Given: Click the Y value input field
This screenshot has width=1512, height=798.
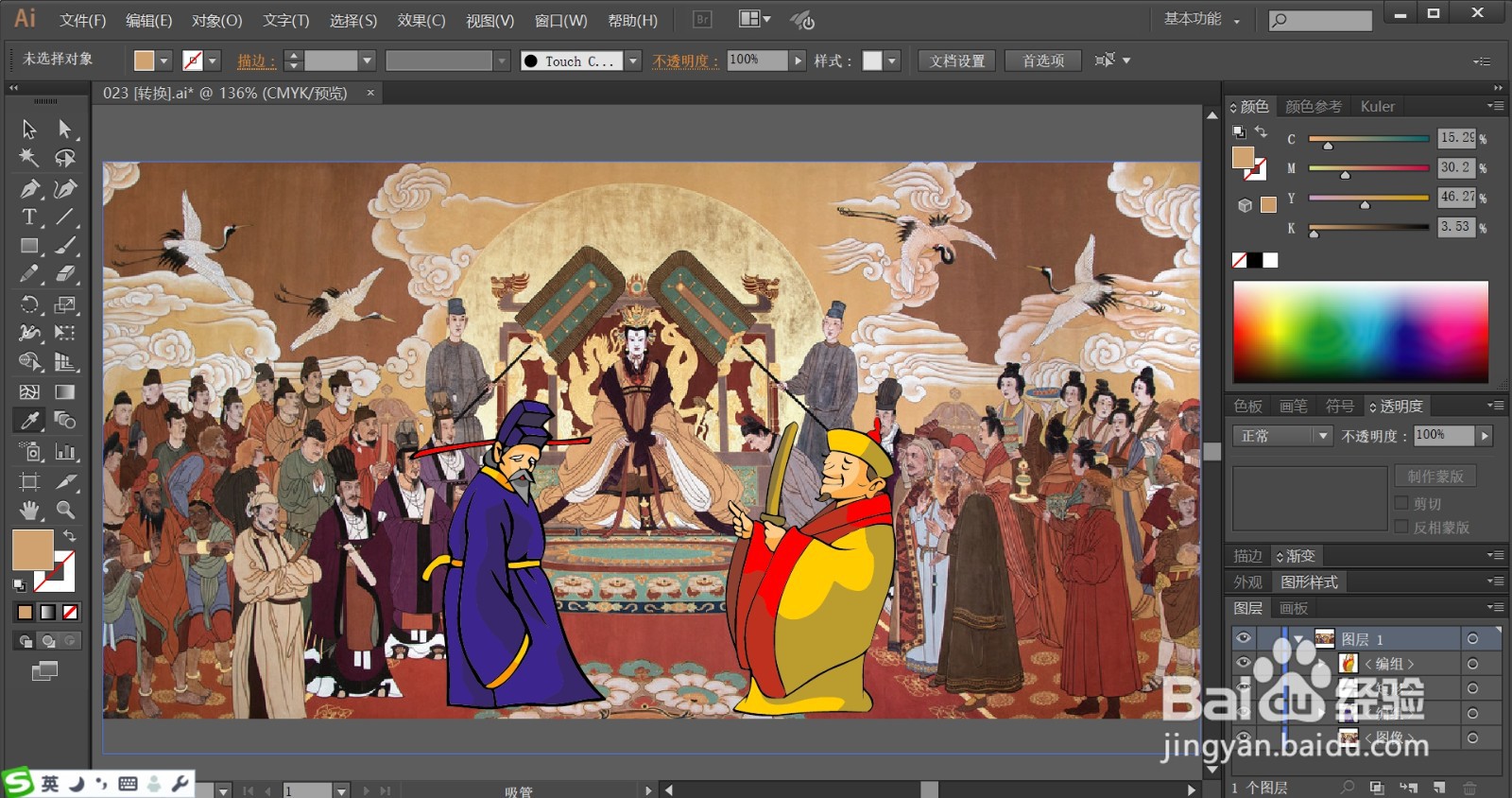Looking at the screenshot, I should (x=1456, y=197).
